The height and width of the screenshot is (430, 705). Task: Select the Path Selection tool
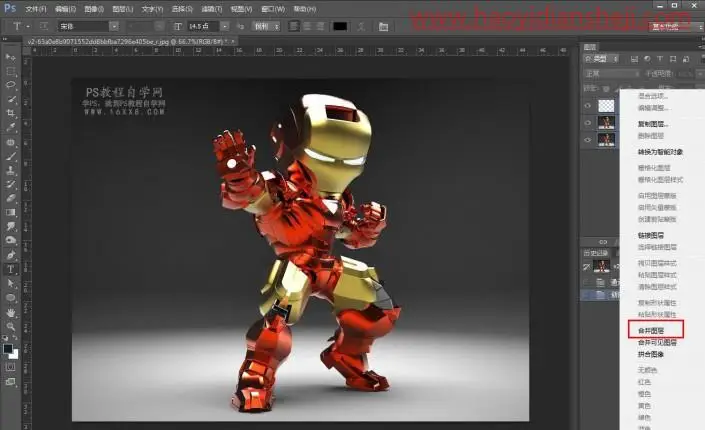pos(10,283)
